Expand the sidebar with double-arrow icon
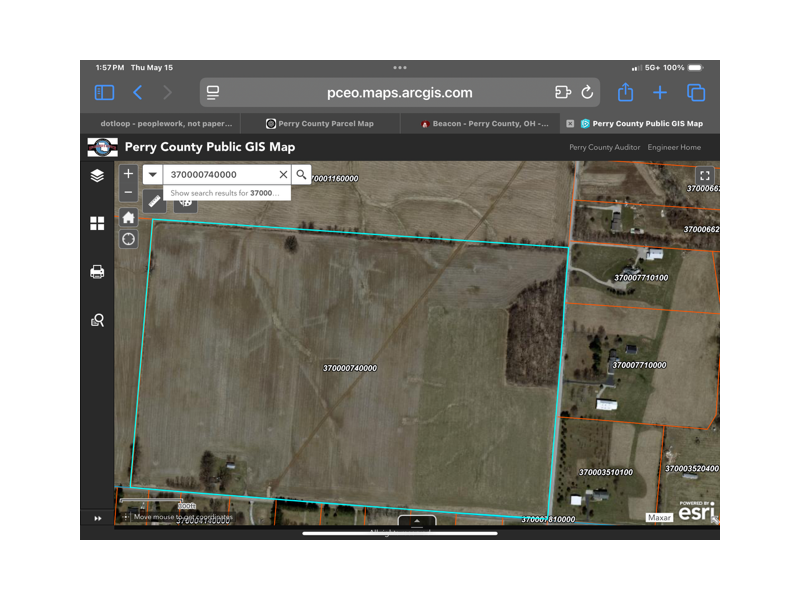The image size is (800, 600). (97, 518)
